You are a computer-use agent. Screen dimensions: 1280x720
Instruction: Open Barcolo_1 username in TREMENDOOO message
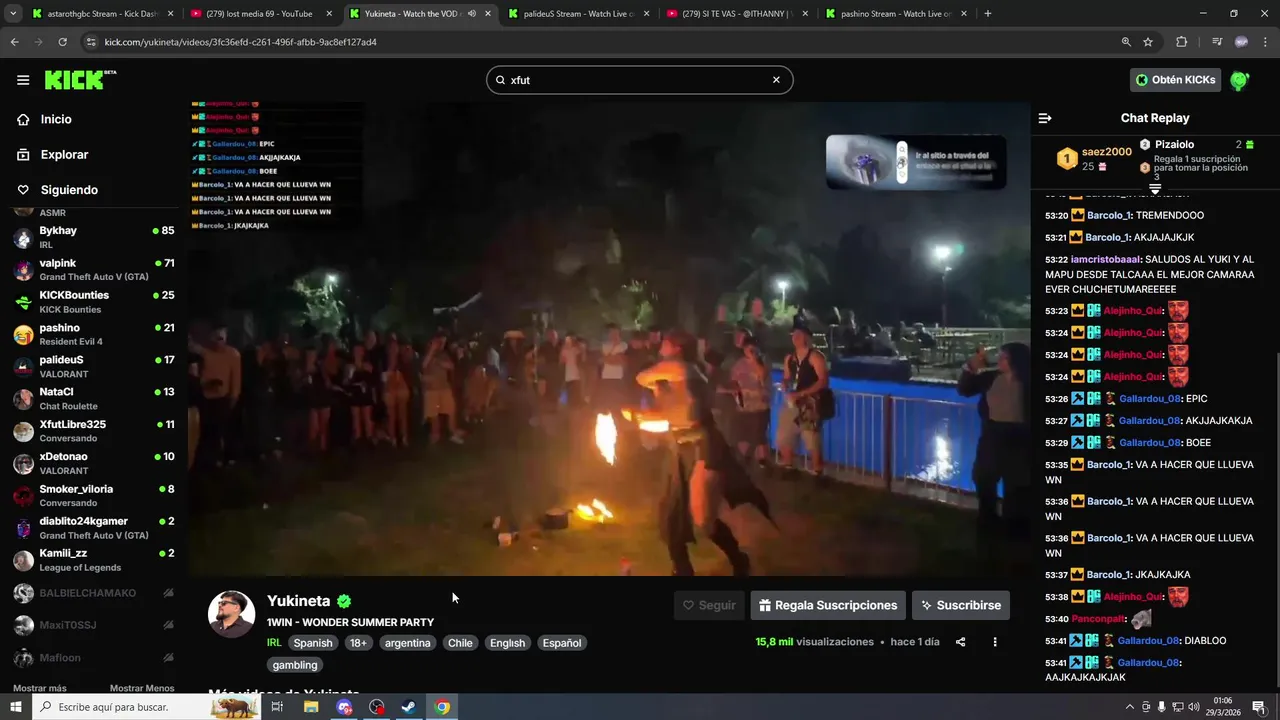pos(1108,215)
